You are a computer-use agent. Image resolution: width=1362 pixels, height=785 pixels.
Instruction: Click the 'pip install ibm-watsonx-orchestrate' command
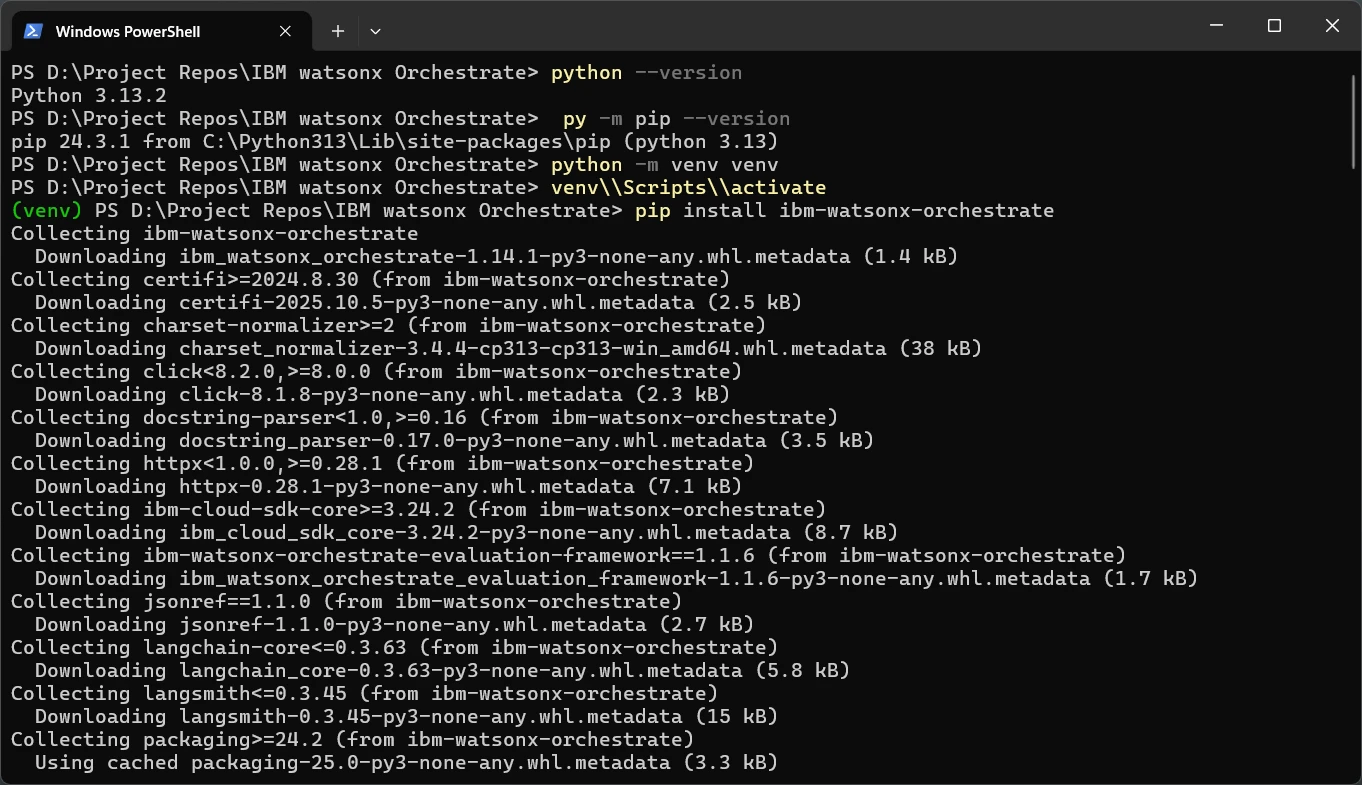click(x=845, y=210)
